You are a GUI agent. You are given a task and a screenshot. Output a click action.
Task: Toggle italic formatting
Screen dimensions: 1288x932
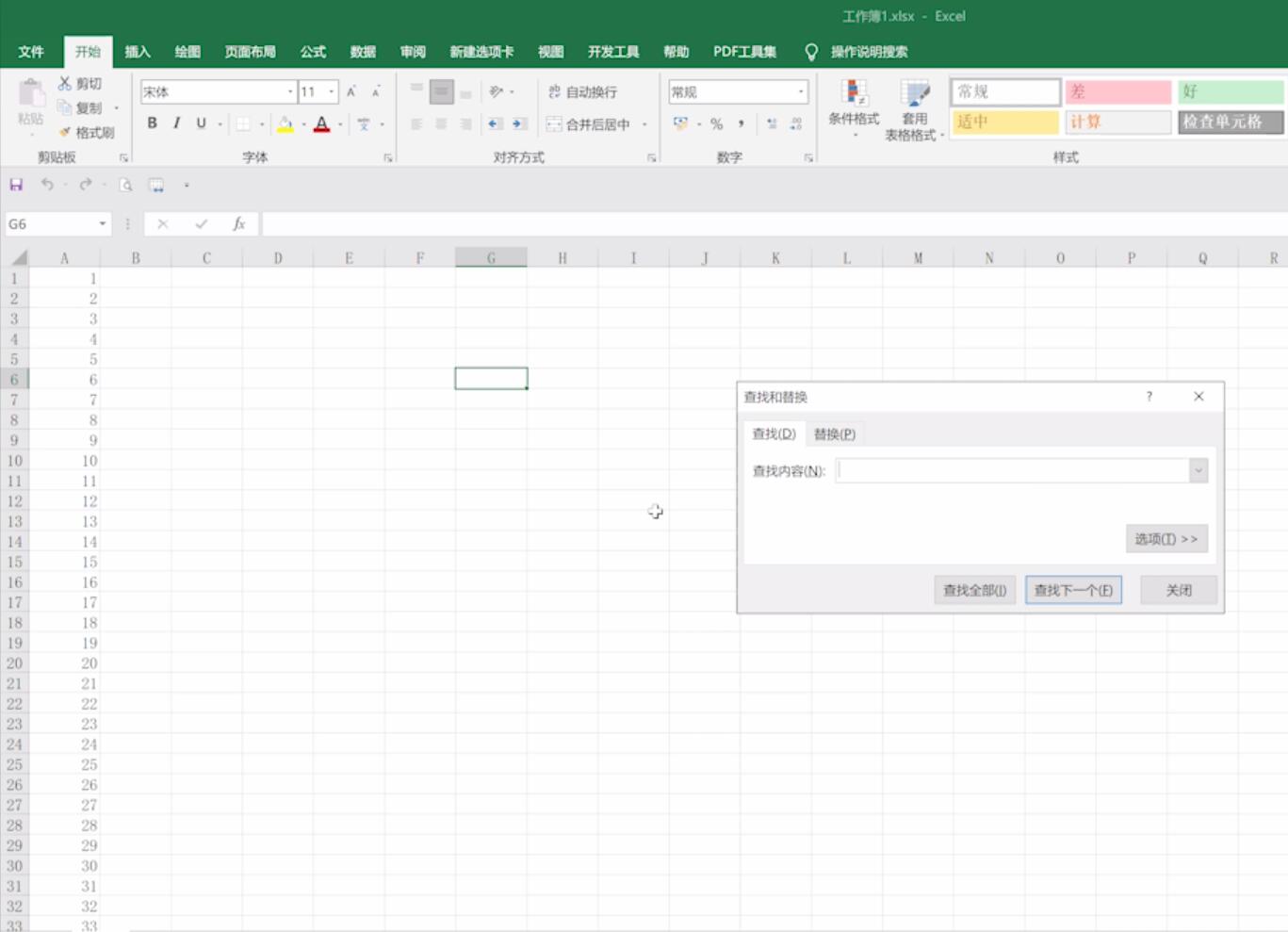tap(176, 123)
